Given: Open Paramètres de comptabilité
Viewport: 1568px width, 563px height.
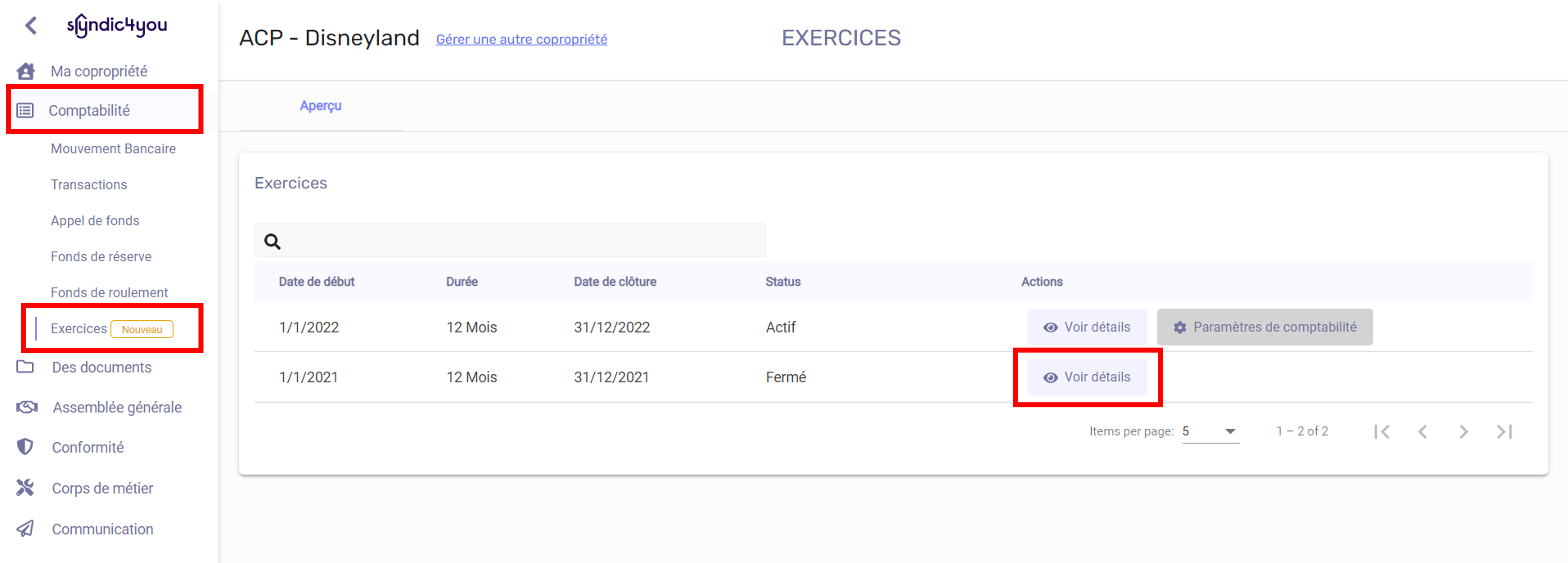Looking at the screenshot, I should (x=1264, y=327).
